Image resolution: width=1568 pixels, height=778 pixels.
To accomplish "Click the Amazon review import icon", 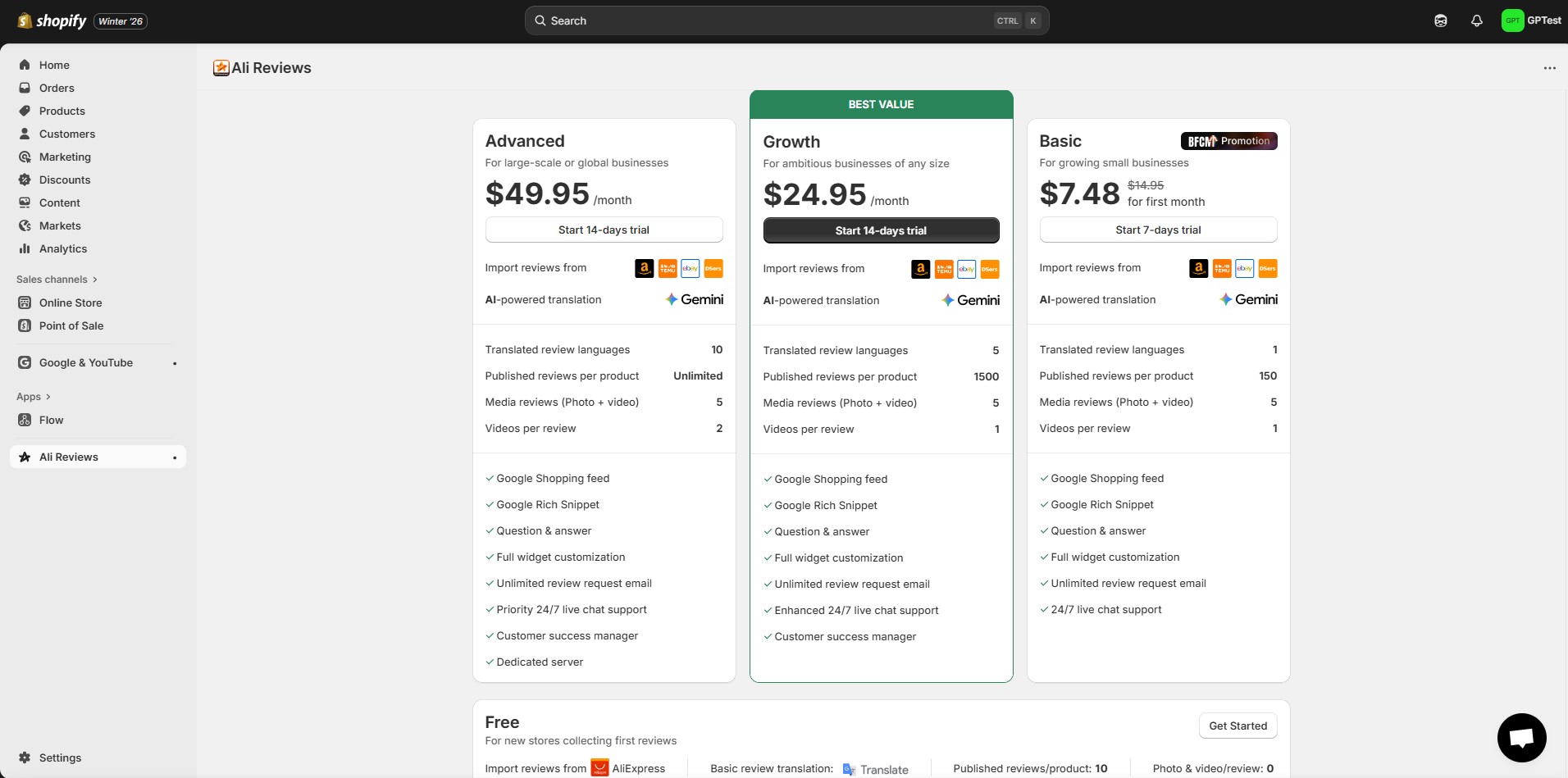I will pos(644,269).
